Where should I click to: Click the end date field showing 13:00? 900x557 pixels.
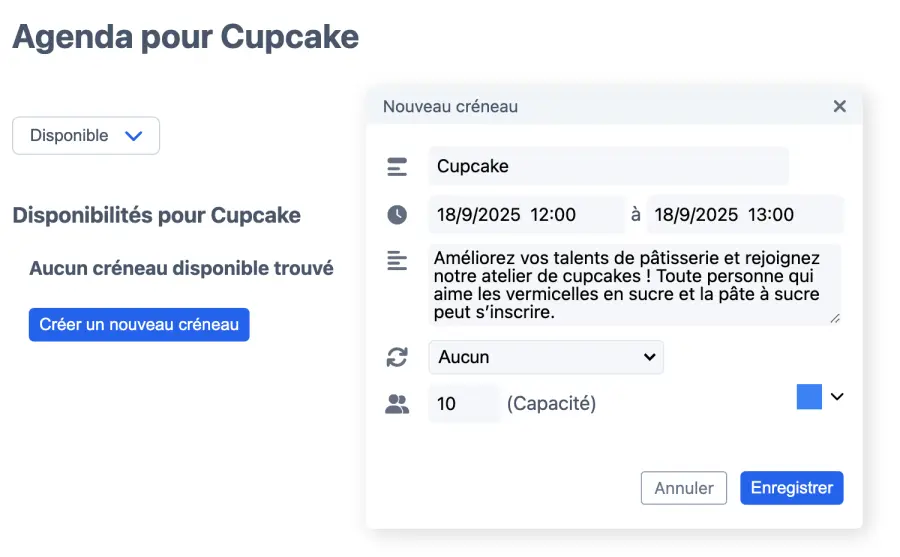pyautogui.click(x=745, y=214)
